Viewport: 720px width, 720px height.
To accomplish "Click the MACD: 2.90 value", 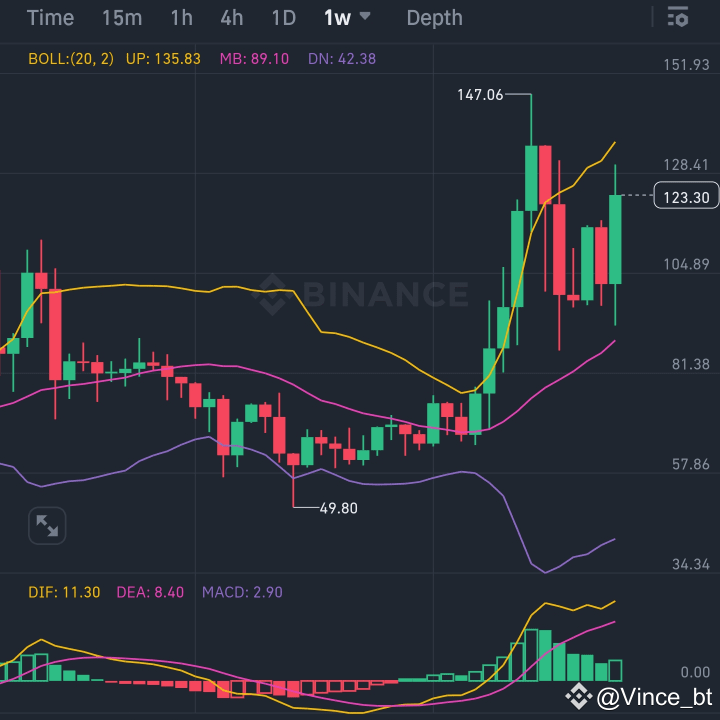I will tap(242, 592).
